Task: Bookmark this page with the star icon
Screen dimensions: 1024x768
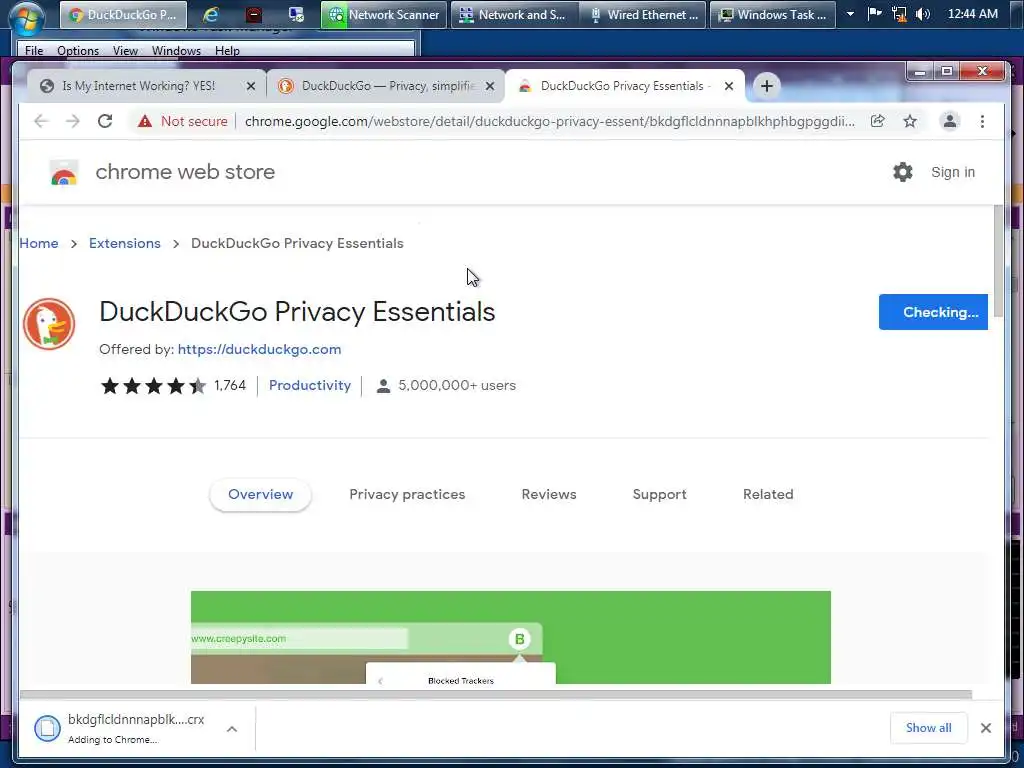Action: [910, 121]
